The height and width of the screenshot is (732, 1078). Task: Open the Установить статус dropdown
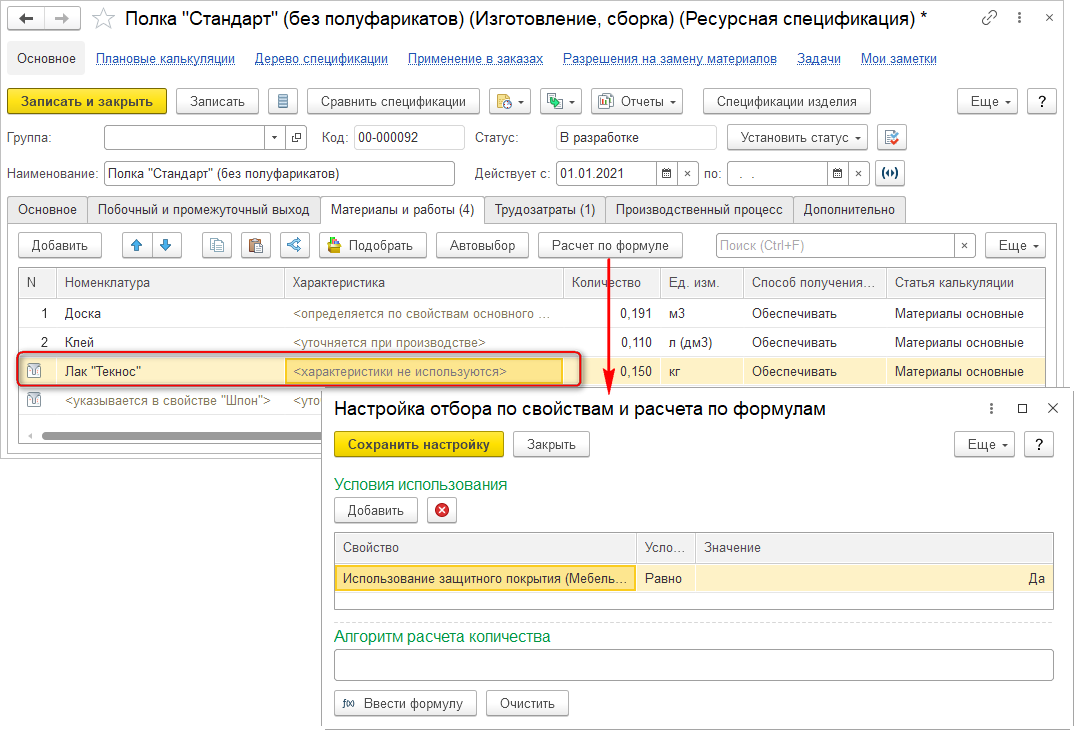797,137
